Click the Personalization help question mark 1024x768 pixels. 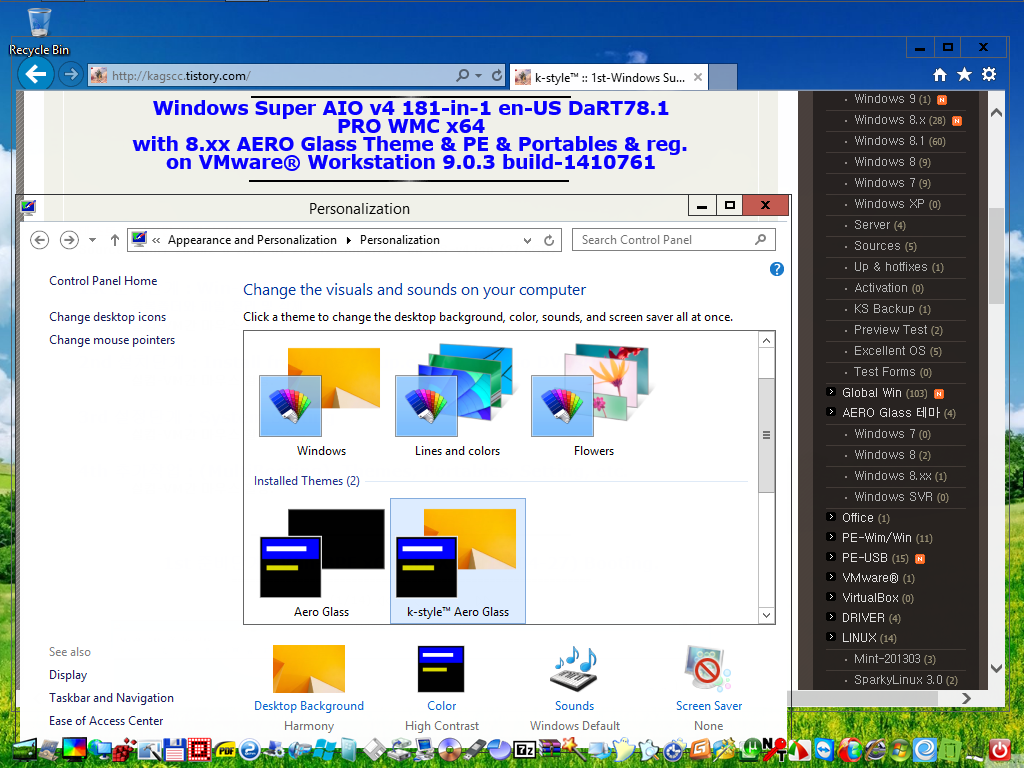(x=776, y=269)
